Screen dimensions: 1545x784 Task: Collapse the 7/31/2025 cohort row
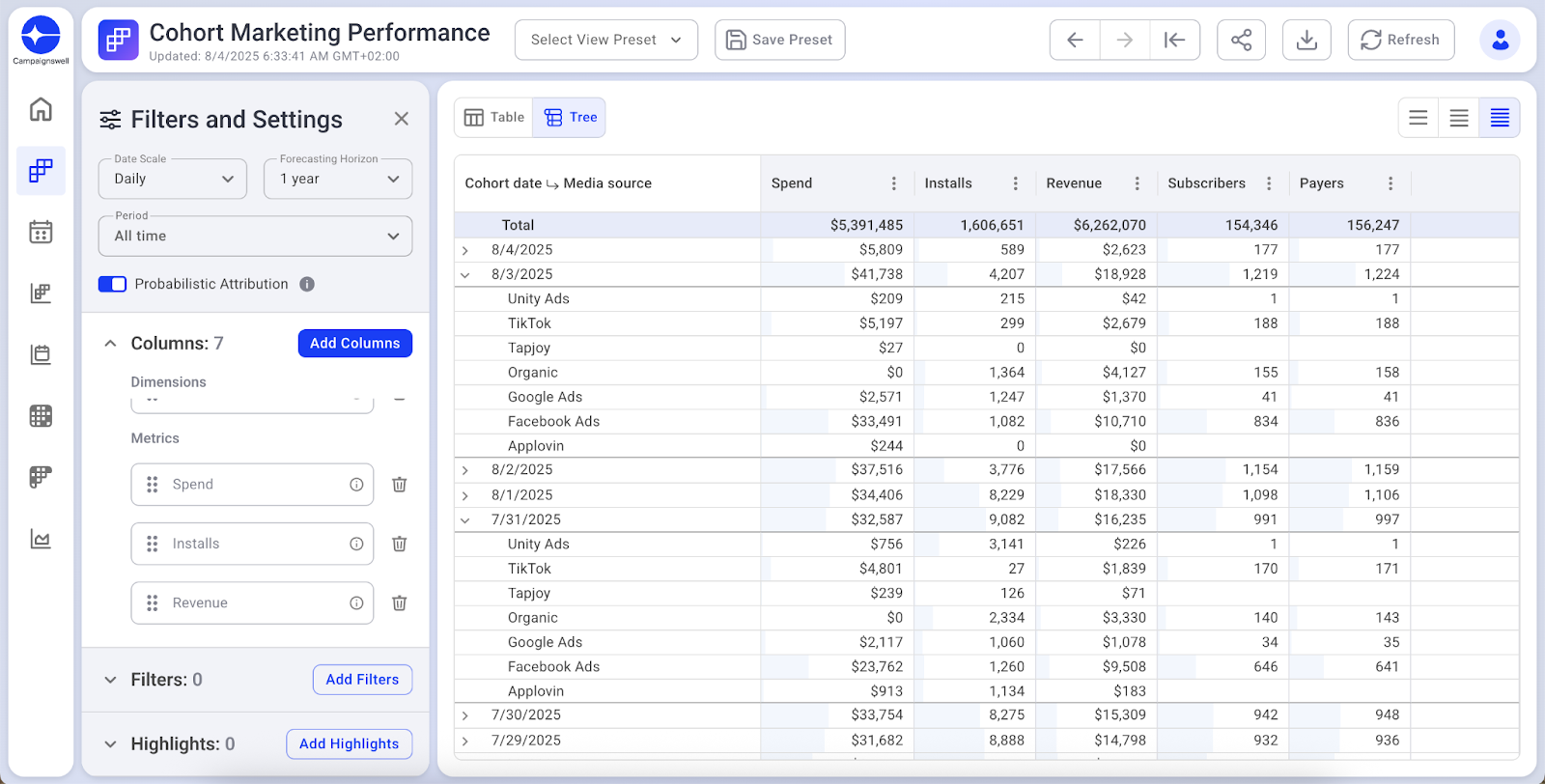(465, 520)
